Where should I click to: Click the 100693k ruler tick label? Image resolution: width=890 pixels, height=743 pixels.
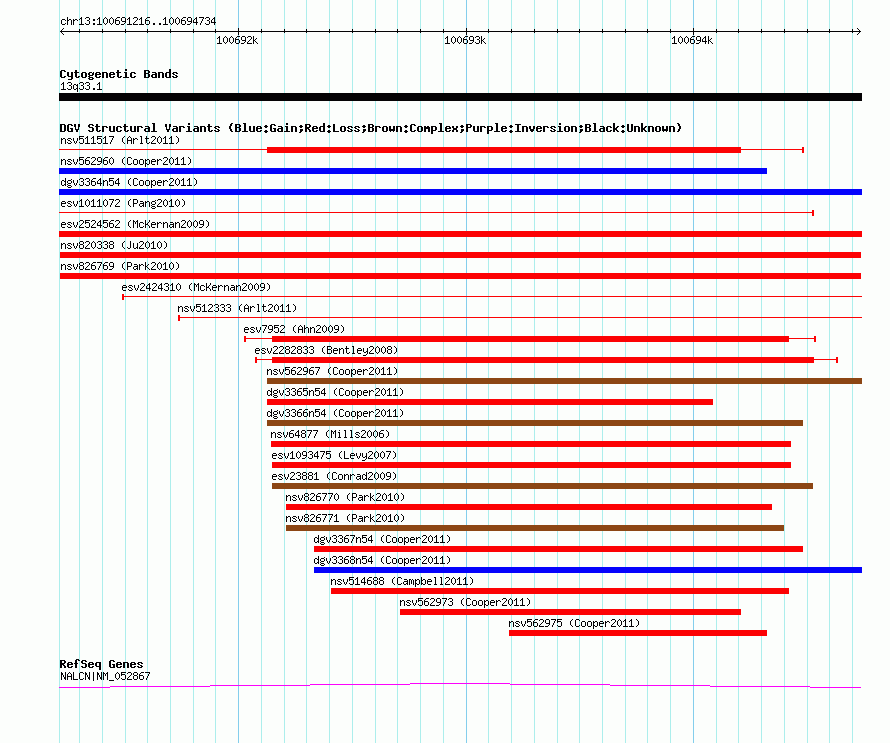[x=465, y=40]
